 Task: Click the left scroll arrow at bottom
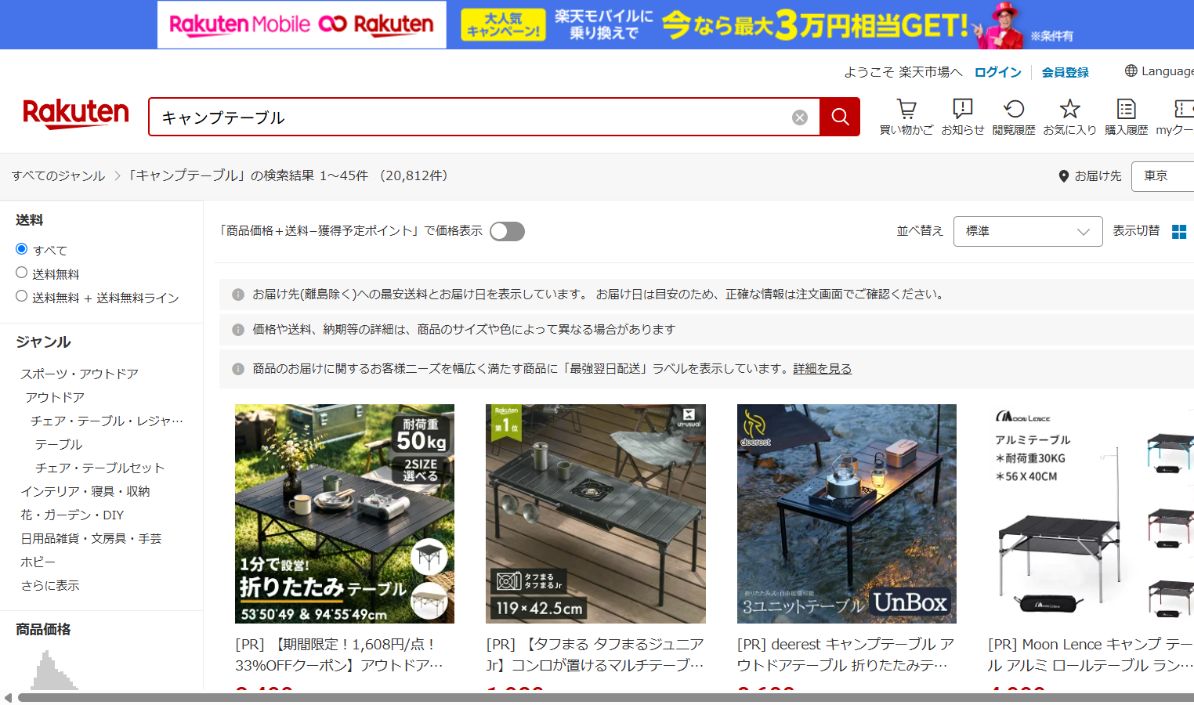[x=8, y=697]
